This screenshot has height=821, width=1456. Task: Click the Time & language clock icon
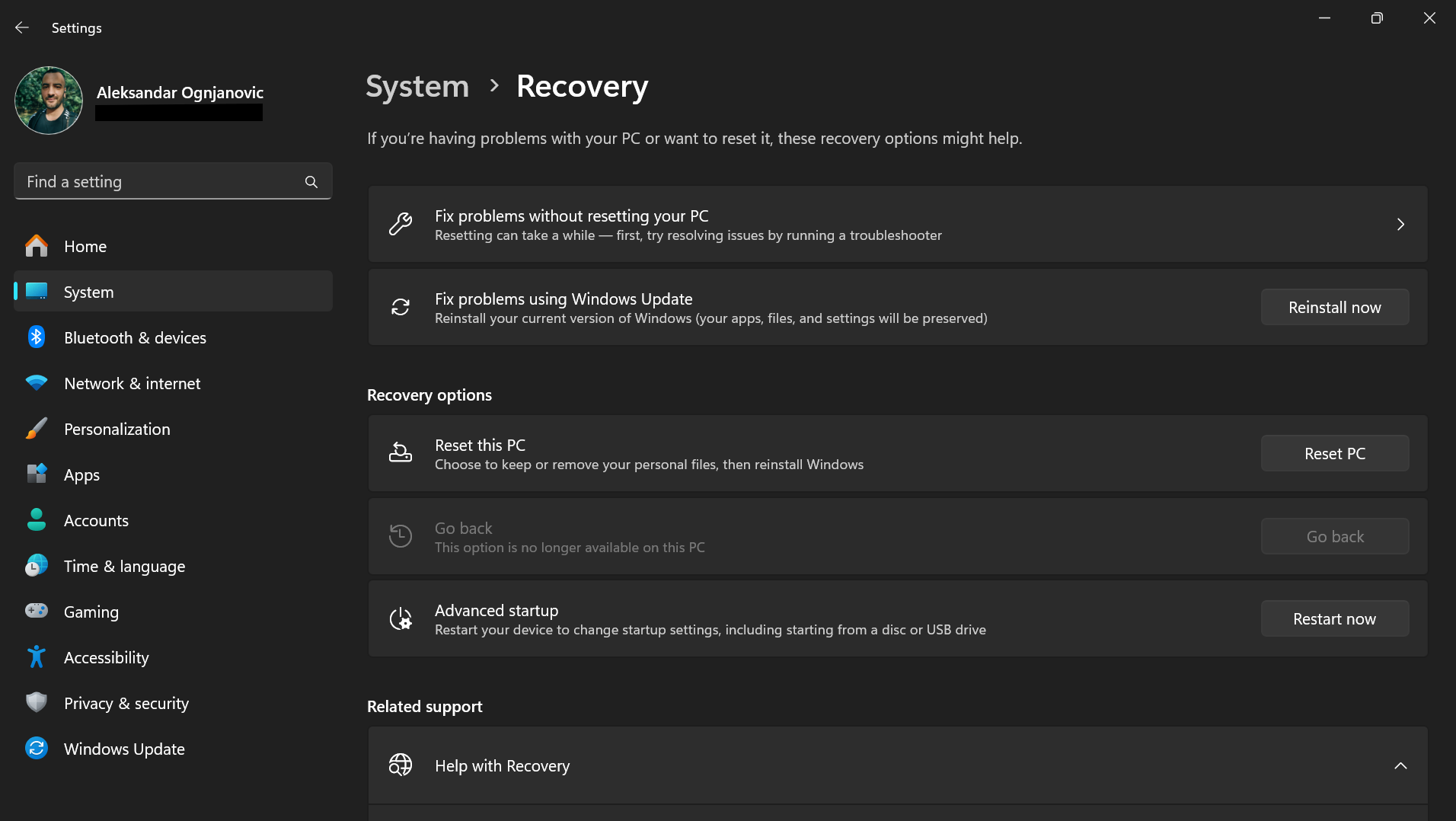click(x=37, y=566)
